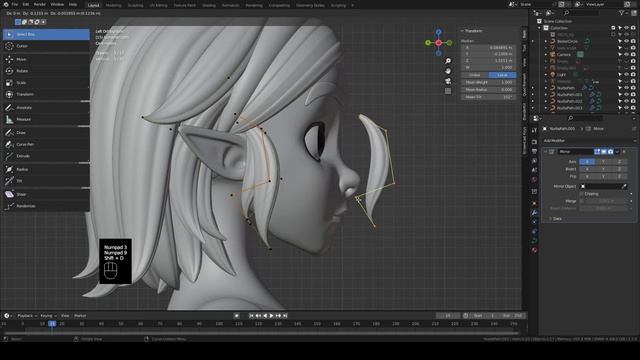The height and width of the screenshot is (360, 640).
Task: Select the Randomize tool
Action: coord(46,206)
